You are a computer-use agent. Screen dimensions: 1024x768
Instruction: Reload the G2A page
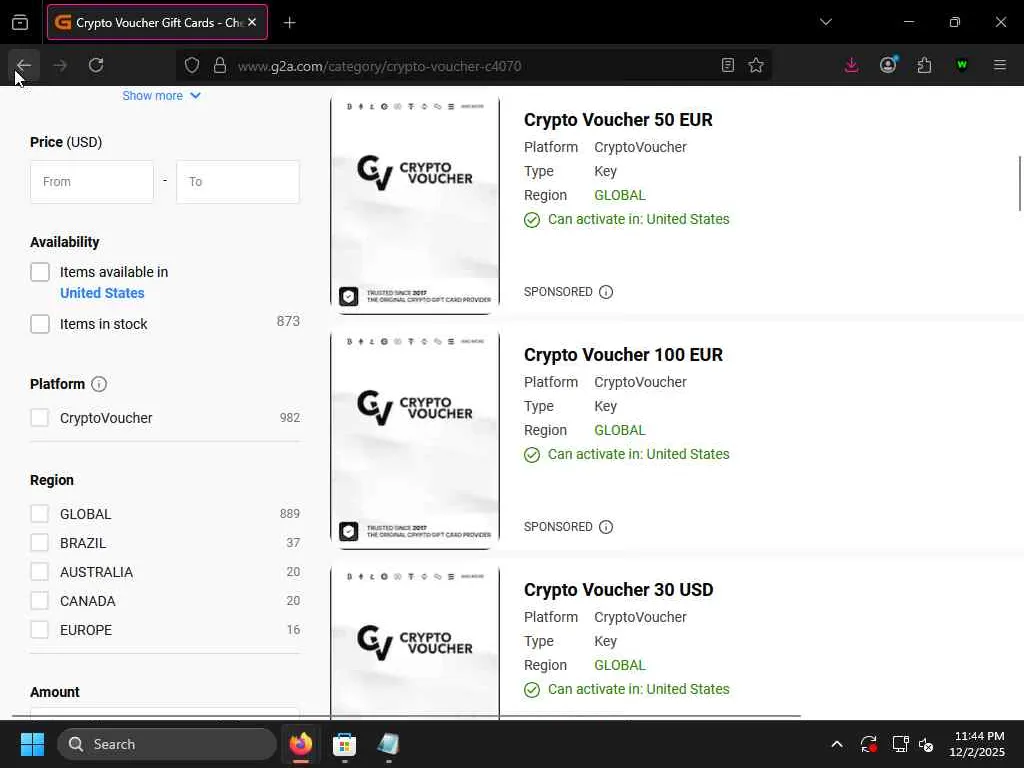96,65
